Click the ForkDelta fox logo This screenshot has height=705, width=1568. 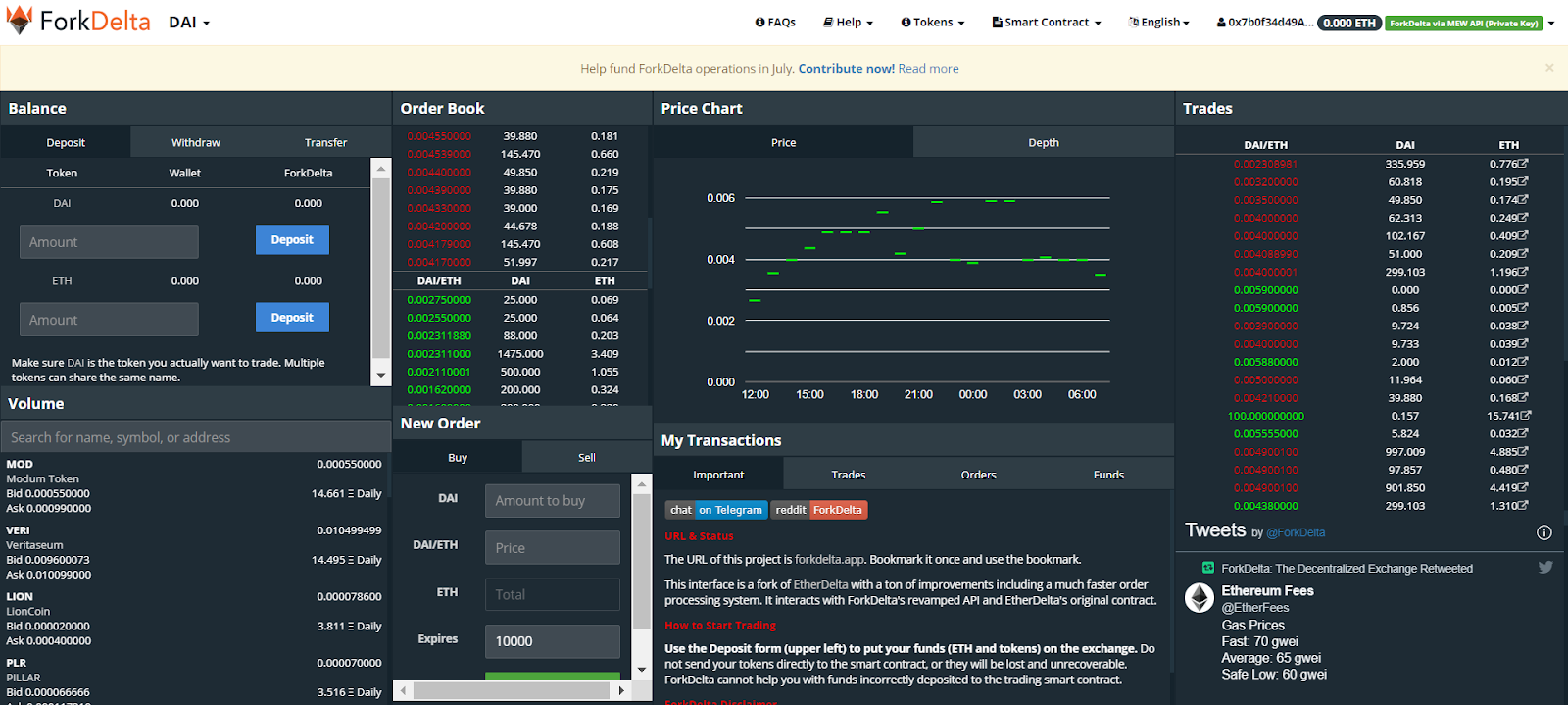[x=20, y=21]
